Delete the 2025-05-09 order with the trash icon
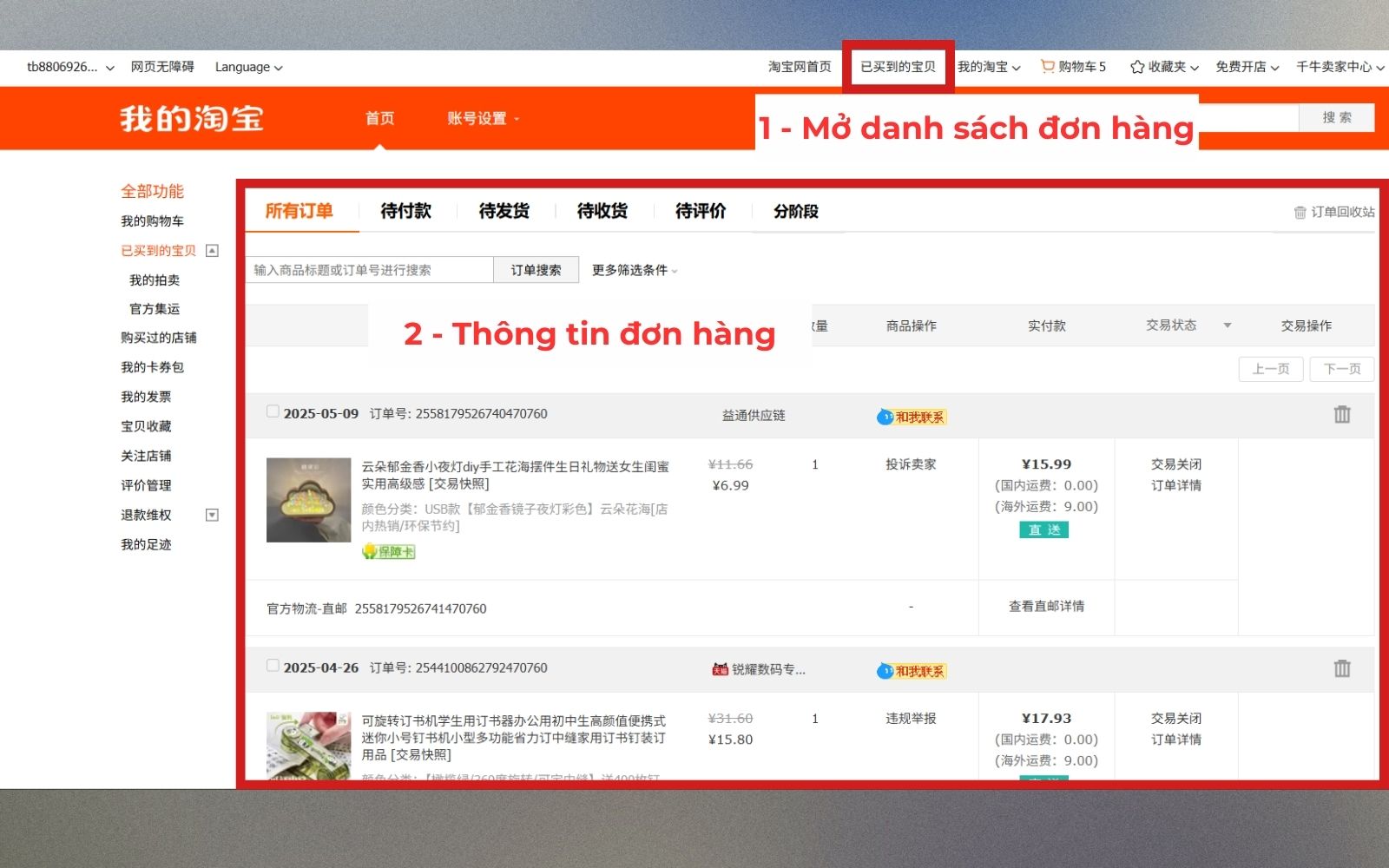Image resolution: width=1389 pixels, height=868 pixels. click(1342, 414)
